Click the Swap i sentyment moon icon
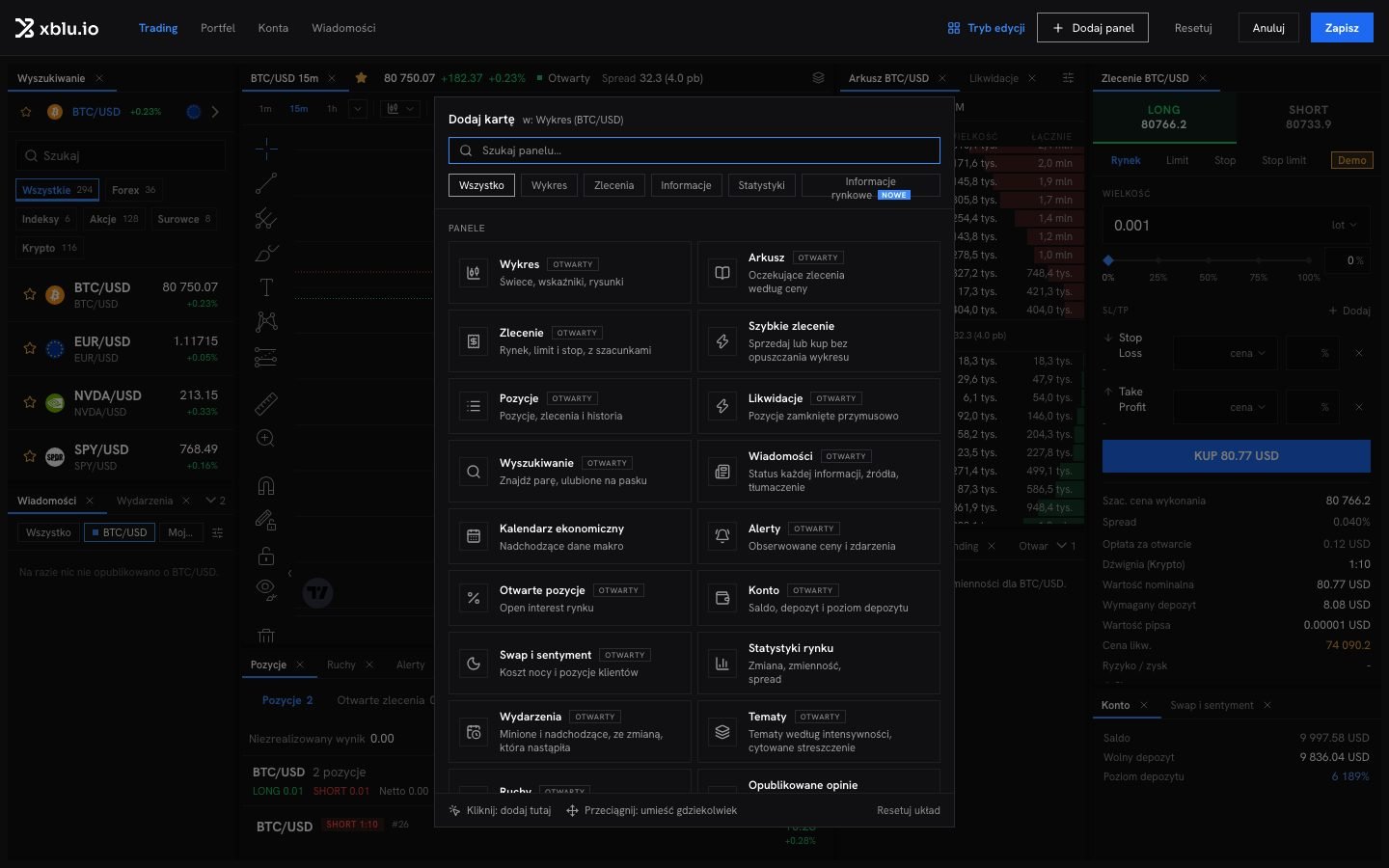 click(x=474, y=664)
